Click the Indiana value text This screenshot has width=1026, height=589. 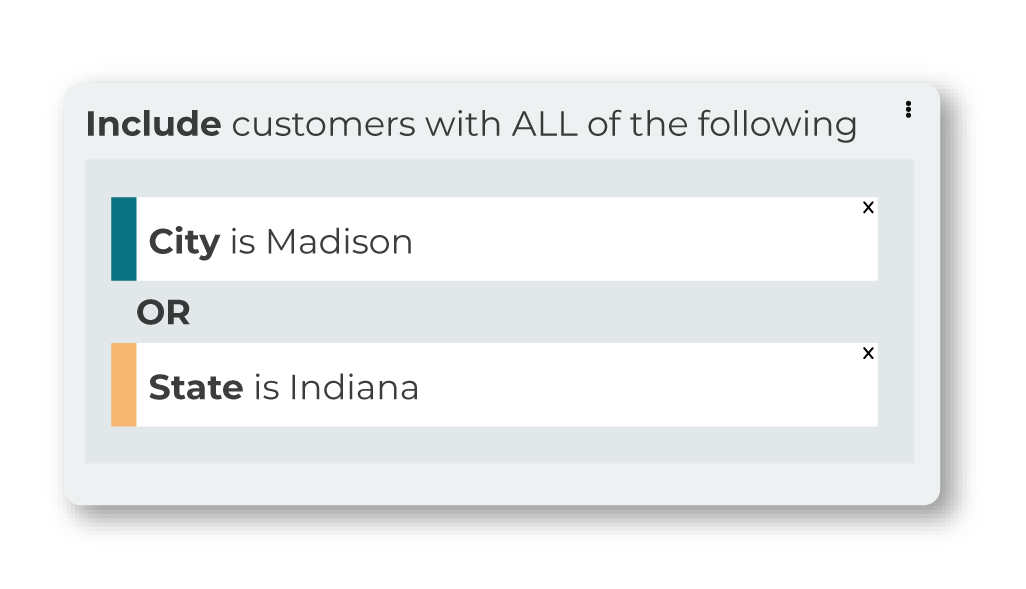[x=354, y=387]
